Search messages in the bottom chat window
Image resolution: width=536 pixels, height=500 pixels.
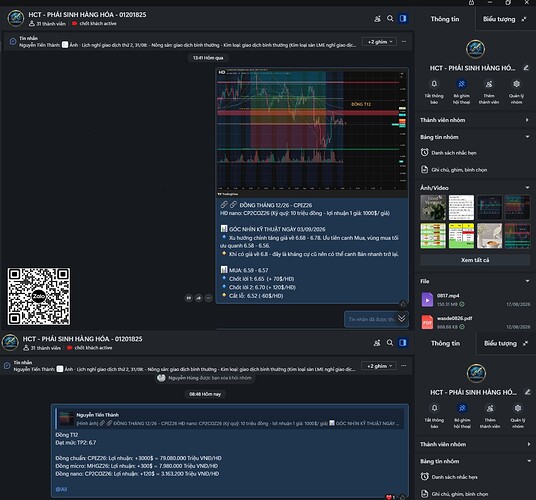click(x=390, y=343)
